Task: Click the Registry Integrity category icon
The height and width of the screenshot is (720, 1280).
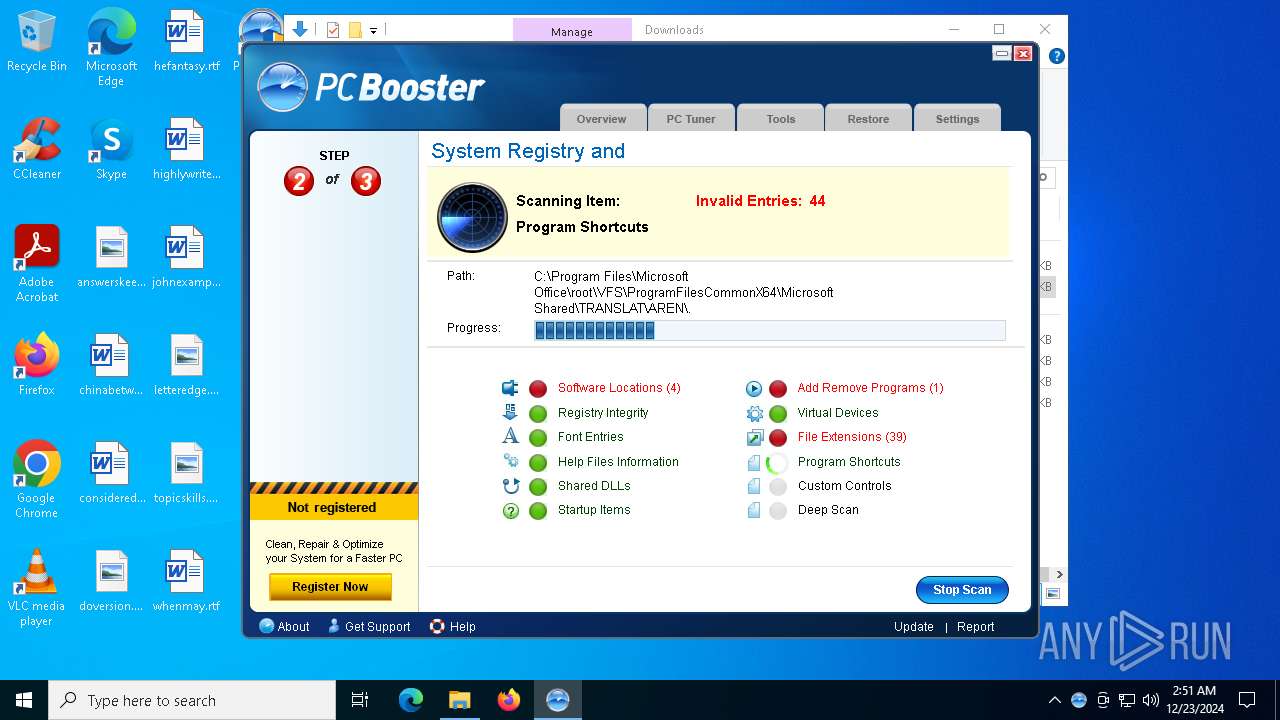Action: pyautogui.click(x=510, y=412)
